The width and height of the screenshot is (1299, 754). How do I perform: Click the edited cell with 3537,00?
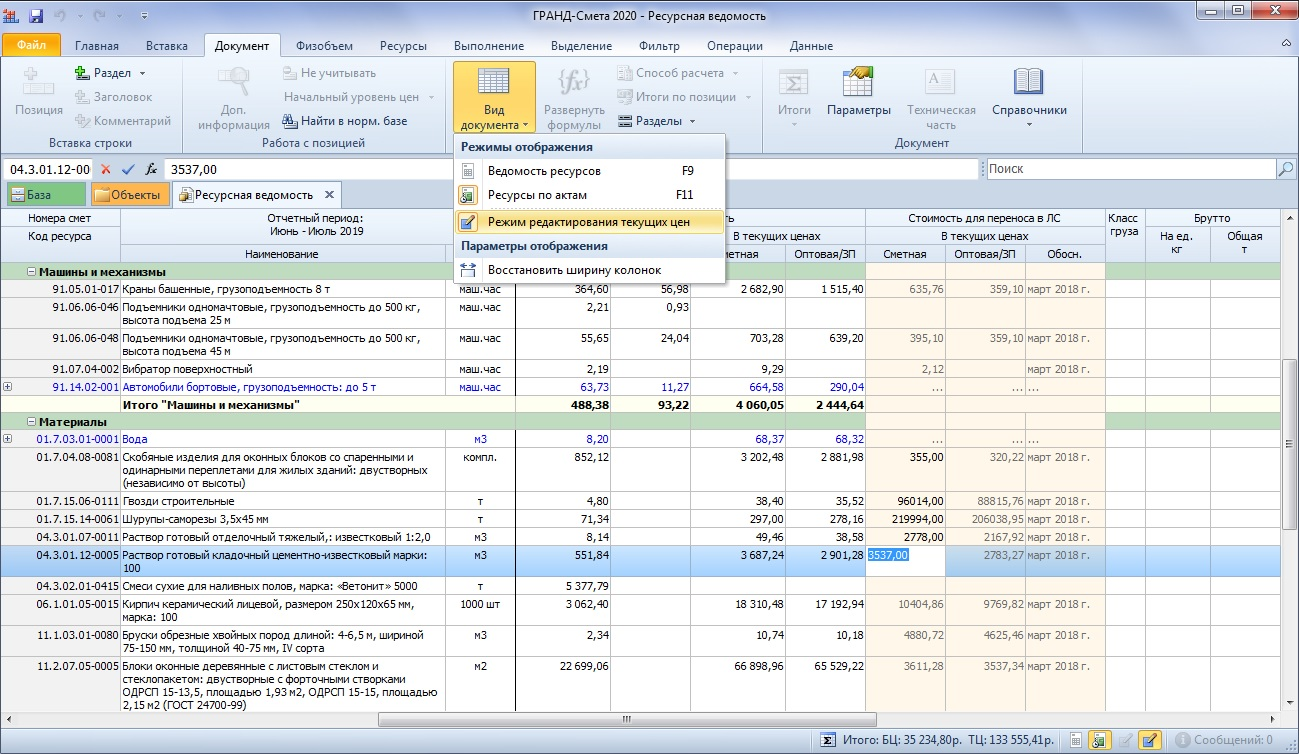point(905,561)
